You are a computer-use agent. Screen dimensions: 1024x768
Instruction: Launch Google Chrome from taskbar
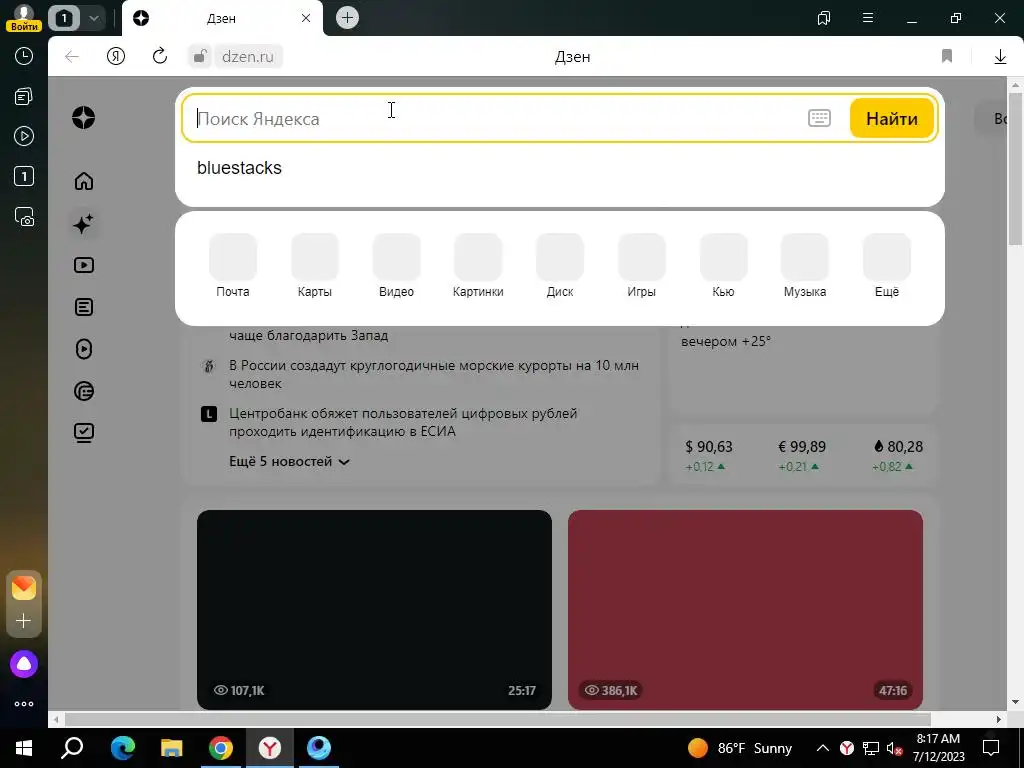[x=221, y=748]
